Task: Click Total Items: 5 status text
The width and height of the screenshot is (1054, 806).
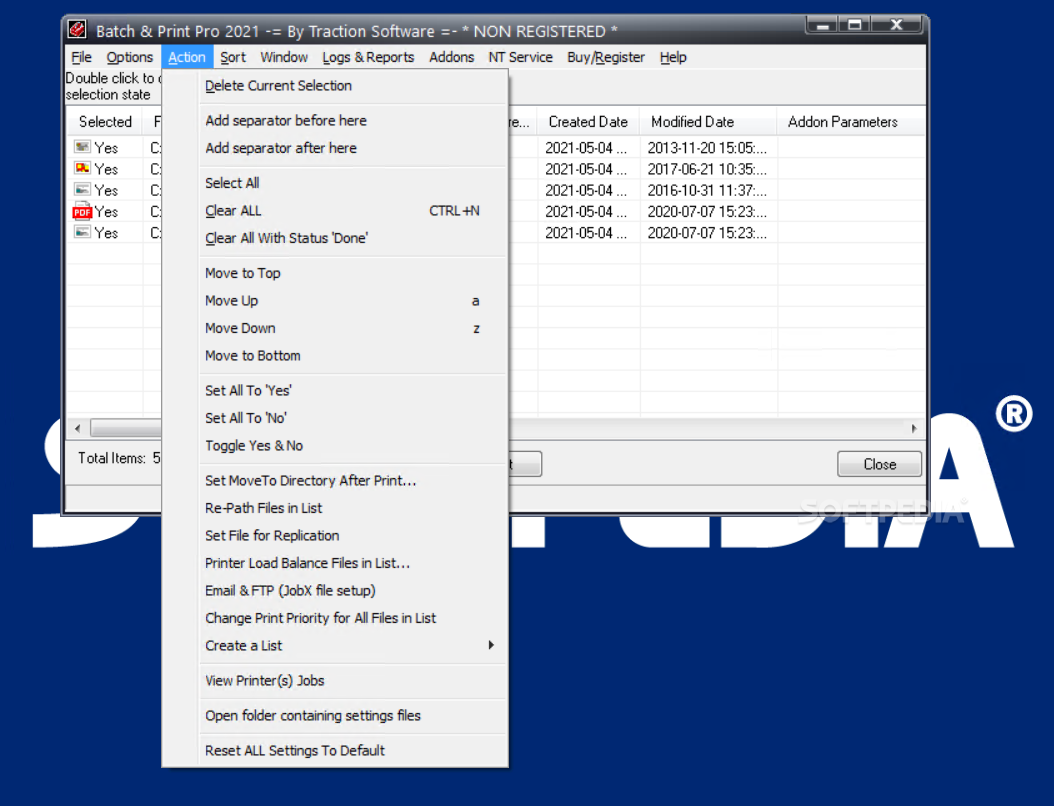Action: coord(119,458)
